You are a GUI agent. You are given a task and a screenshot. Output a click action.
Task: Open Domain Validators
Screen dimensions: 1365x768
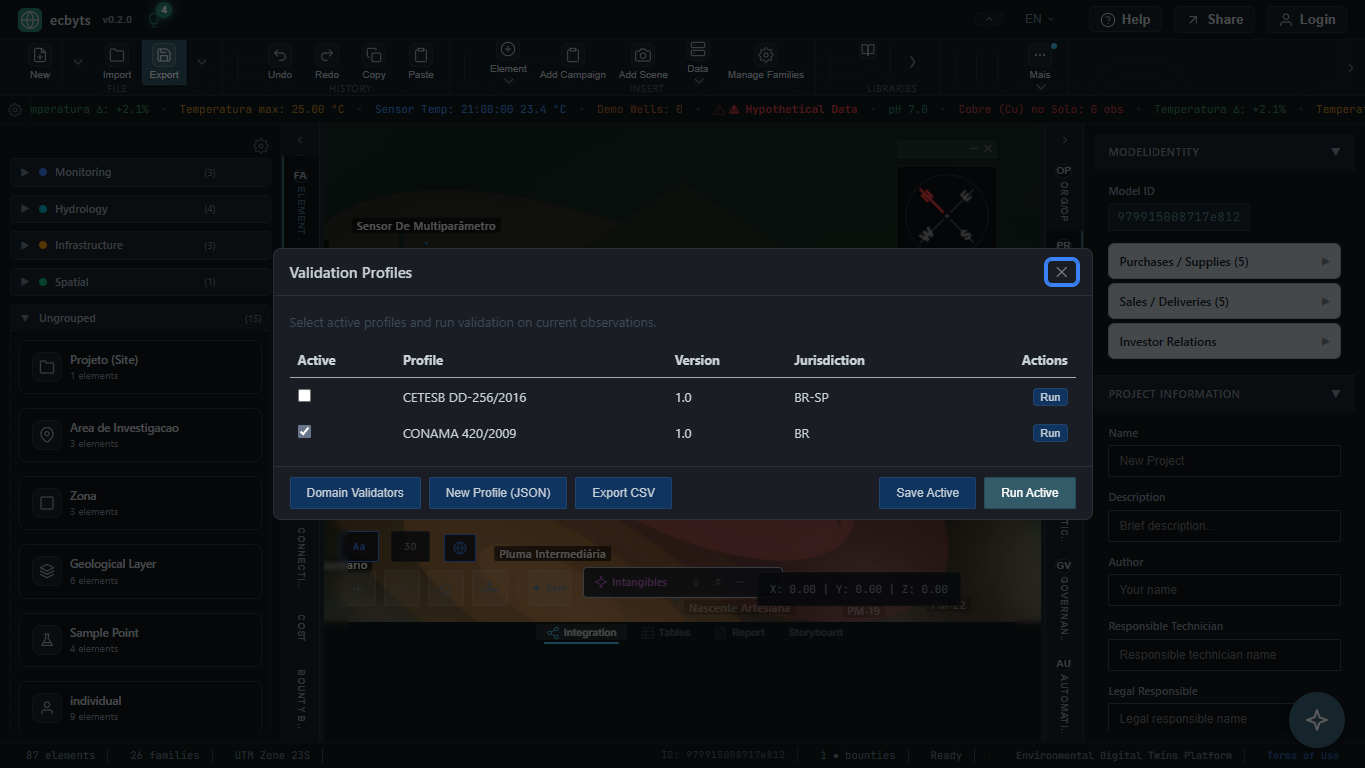coord(355,493)
